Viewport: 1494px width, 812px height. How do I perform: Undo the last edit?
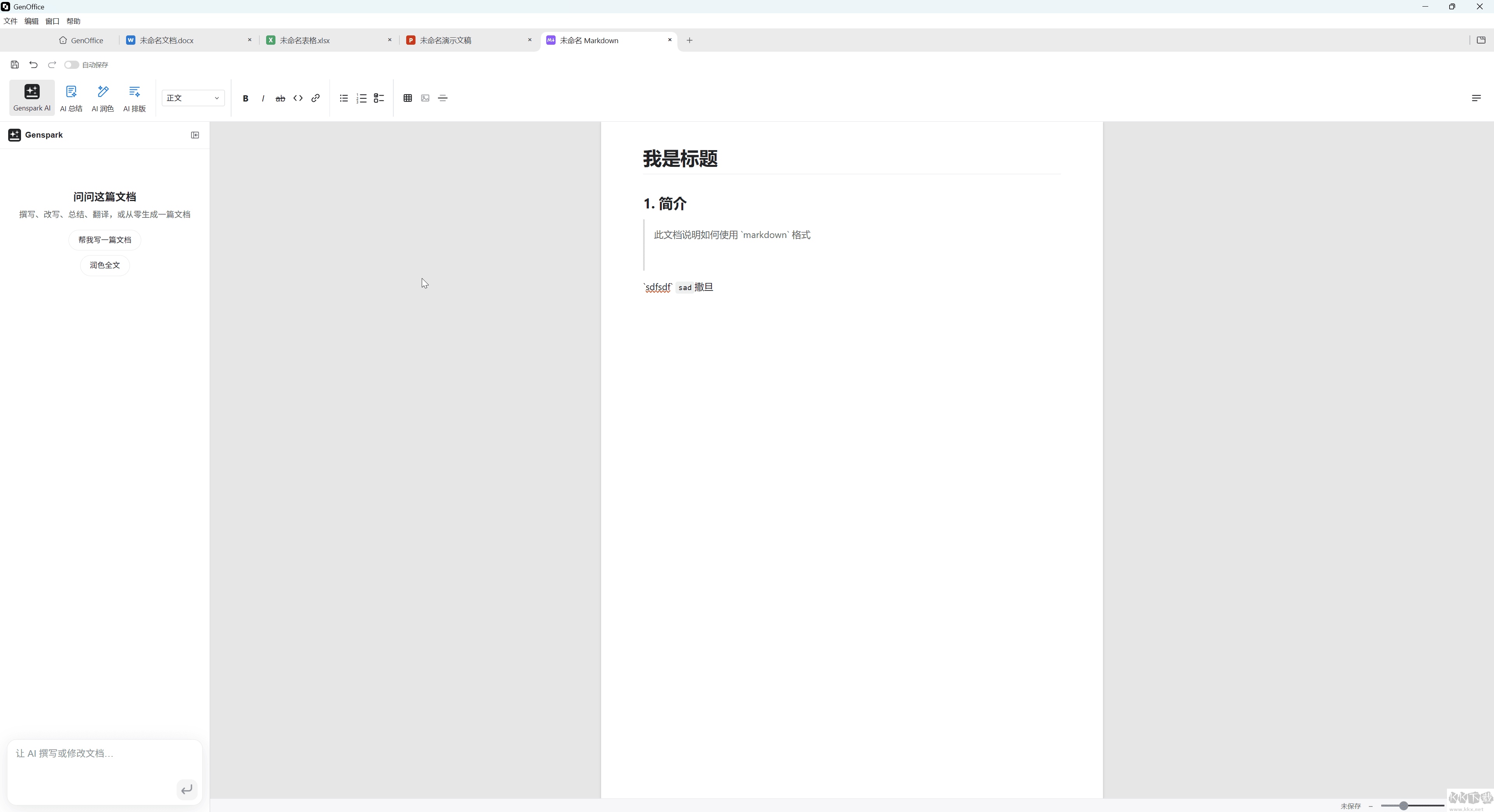[x=33, y=64]
